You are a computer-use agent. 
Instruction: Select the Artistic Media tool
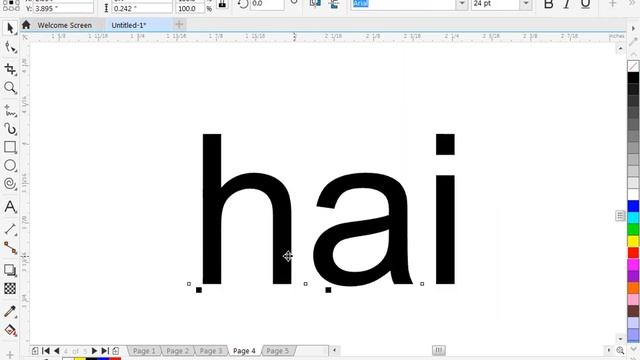click(x=10, y=129)
